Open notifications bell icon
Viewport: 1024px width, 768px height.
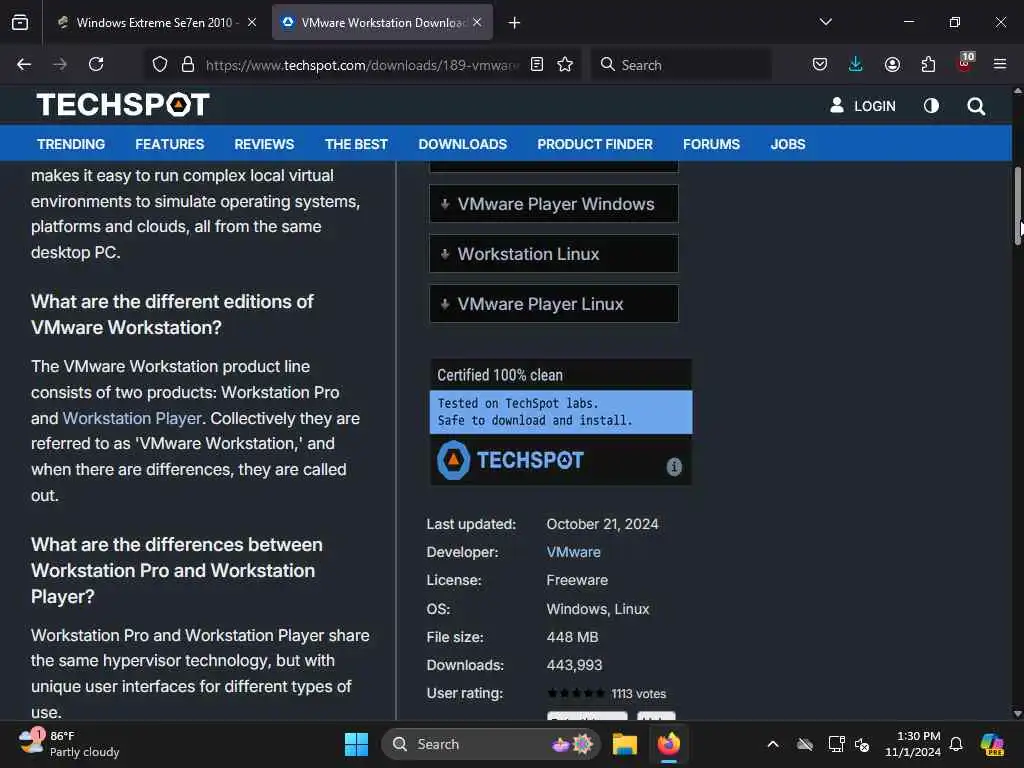[x=956, y=744]
